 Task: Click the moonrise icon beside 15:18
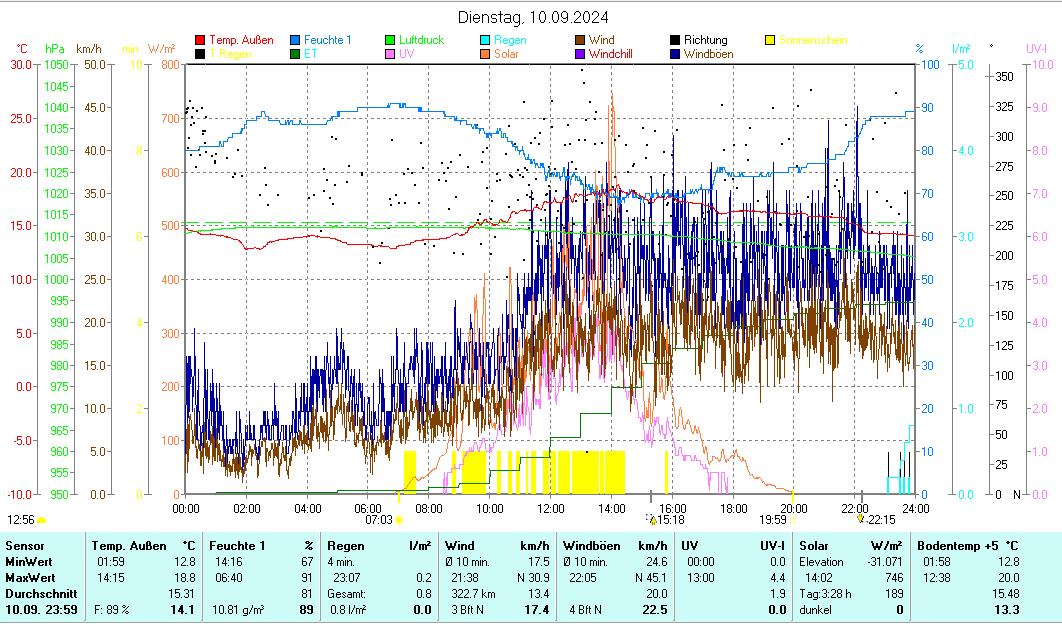(x=652, y=519)
